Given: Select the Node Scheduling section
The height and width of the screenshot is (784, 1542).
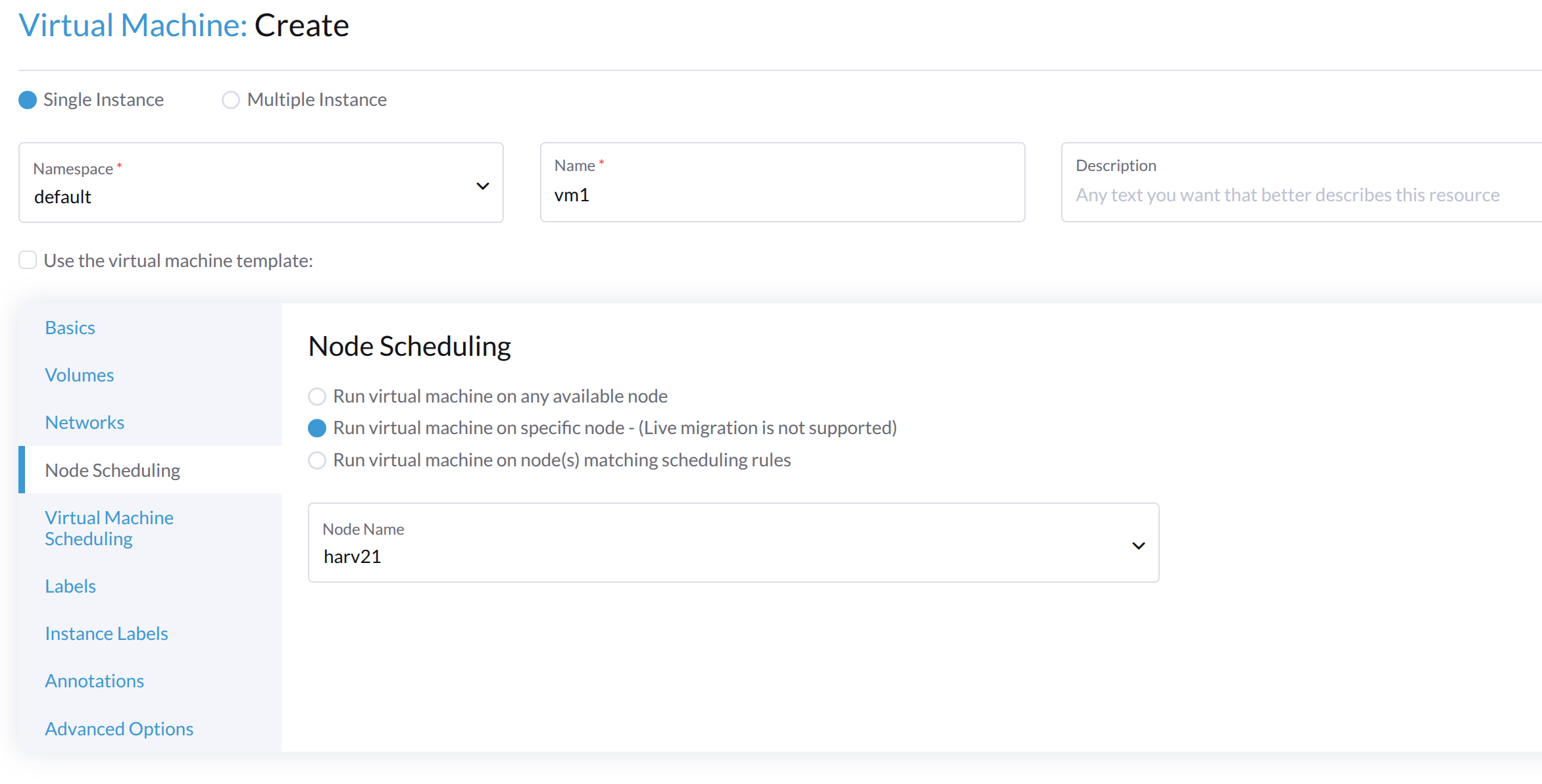Looking at the screenshot, I should (112, 470).
